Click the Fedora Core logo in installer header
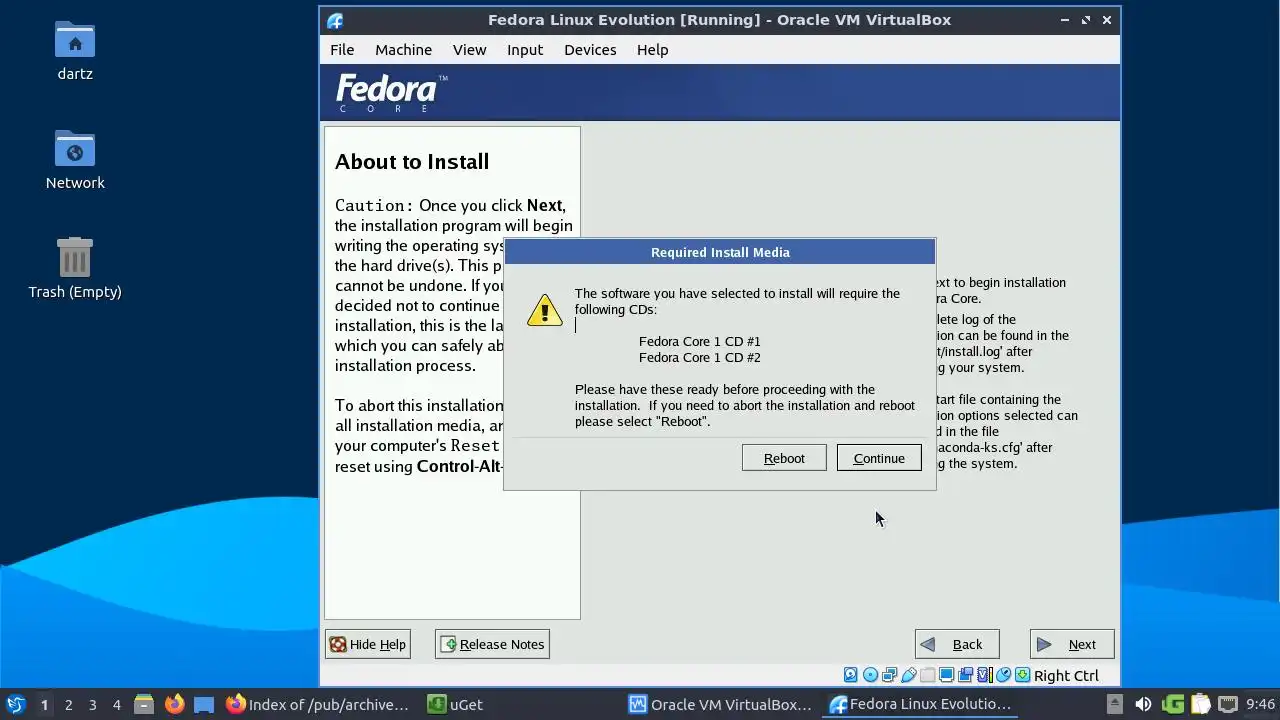 [x=391, y=93]
